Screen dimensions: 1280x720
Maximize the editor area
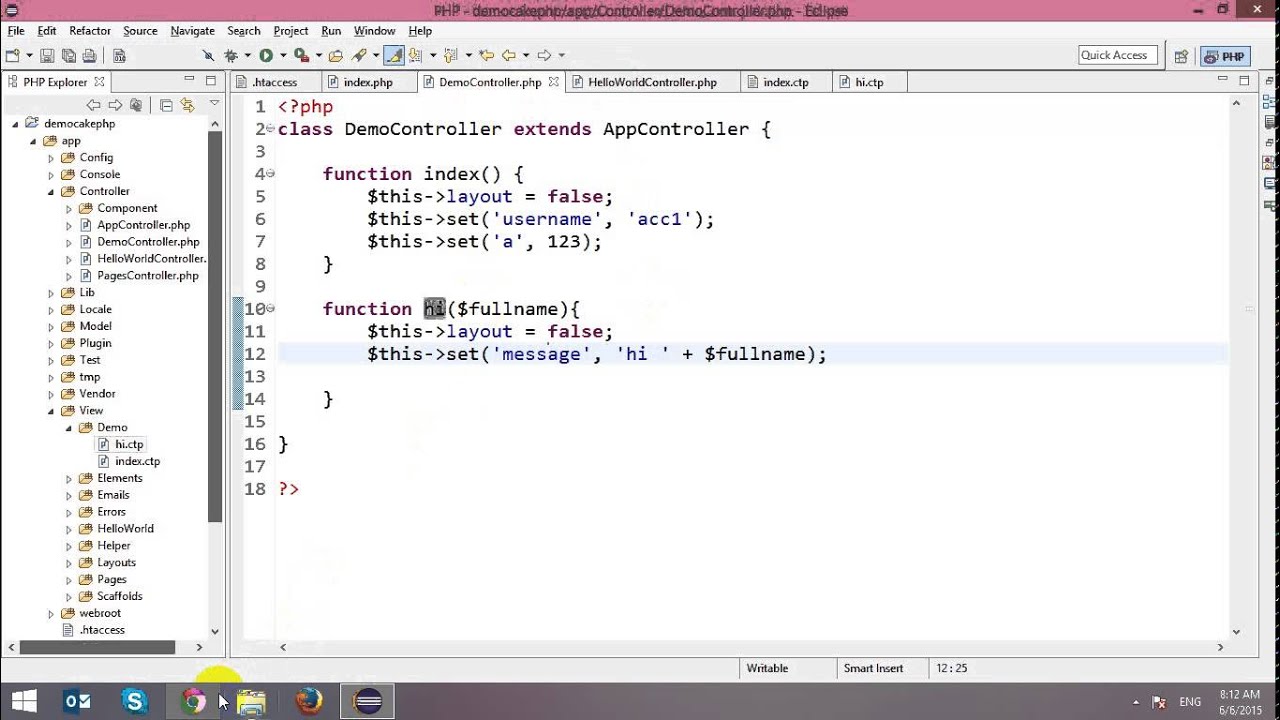point(1244,81)
